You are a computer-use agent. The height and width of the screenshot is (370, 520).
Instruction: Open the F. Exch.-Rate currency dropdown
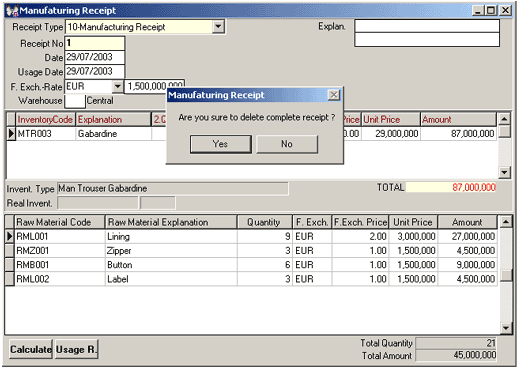117,87
